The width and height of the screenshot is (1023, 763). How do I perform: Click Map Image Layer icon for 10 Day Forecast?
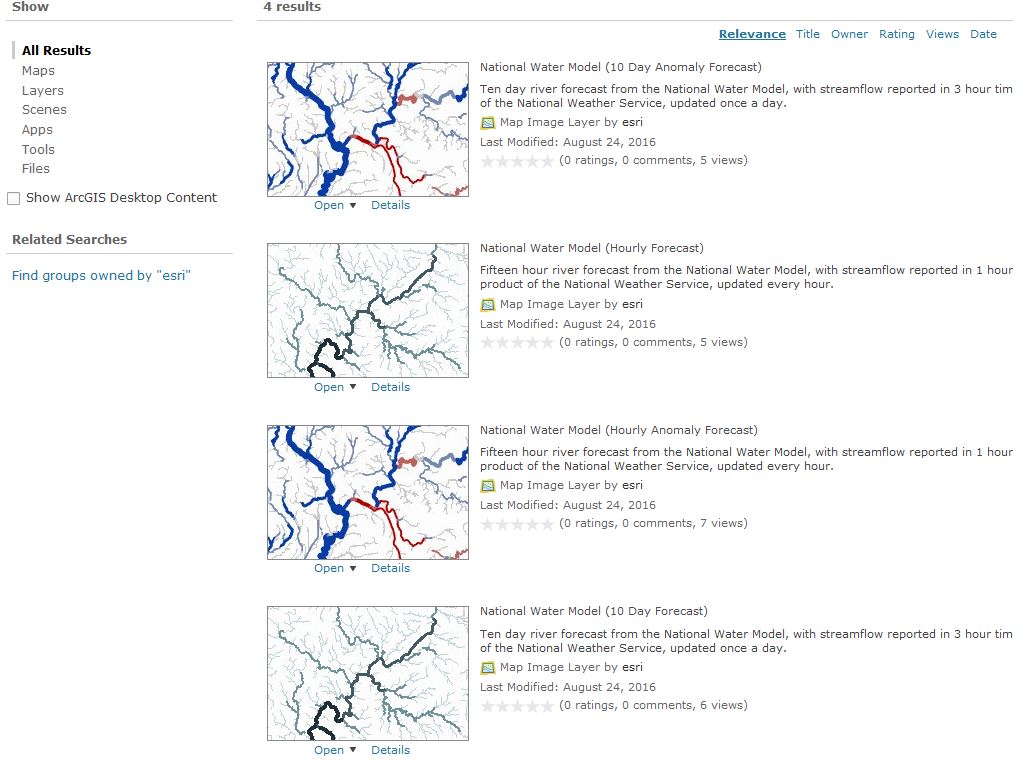click(488, 668)
